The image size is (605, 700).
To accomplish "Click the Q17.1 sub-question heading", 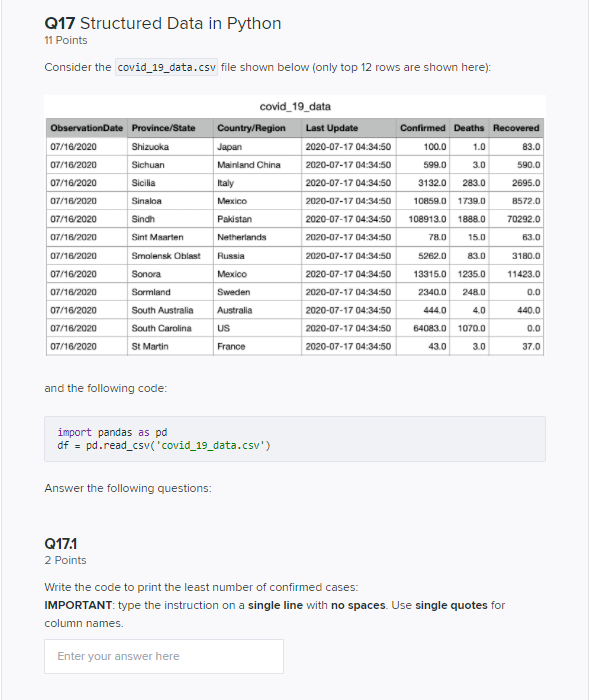I will click(61, 544).
